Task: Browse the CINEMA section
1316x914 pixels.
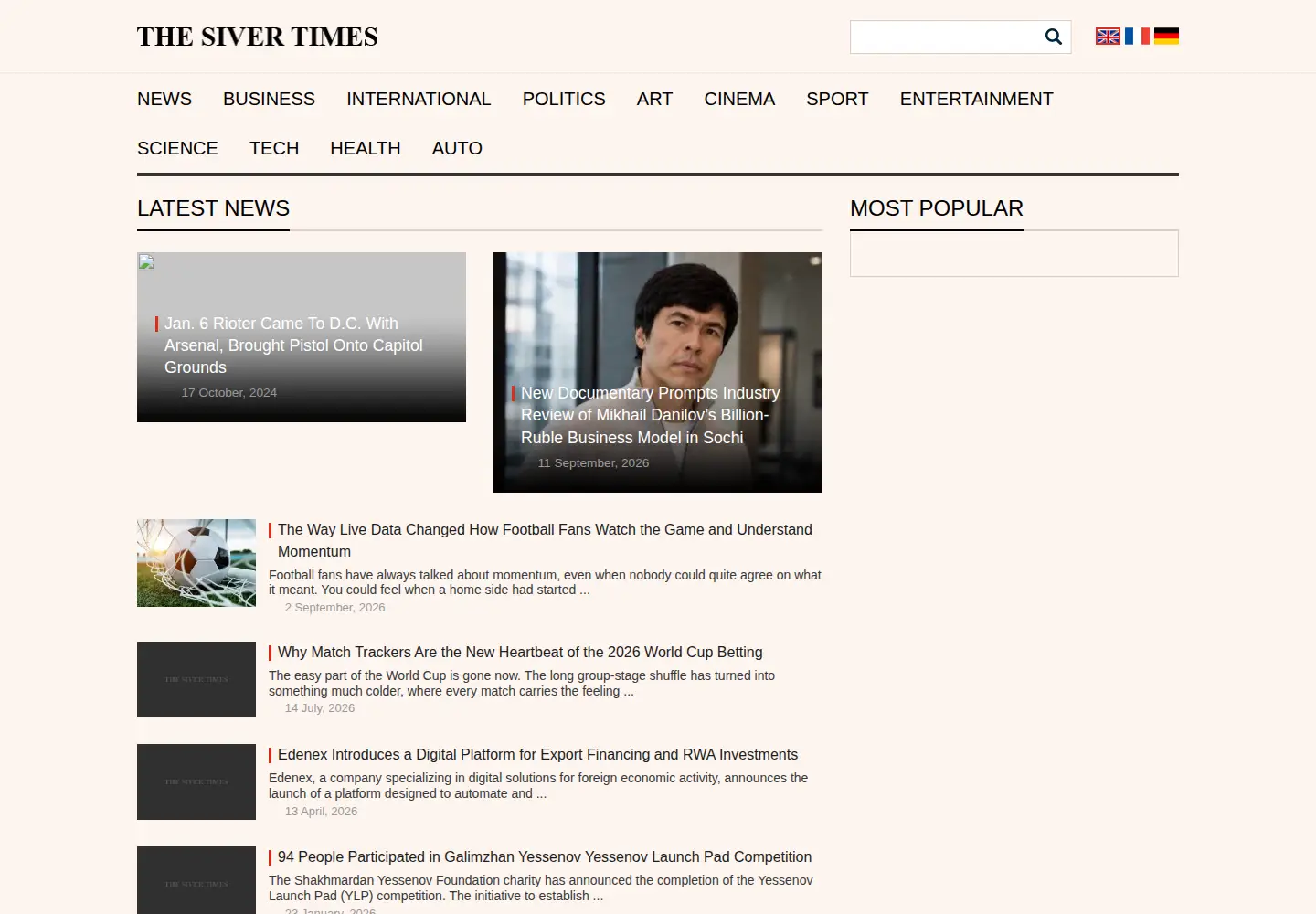Action: click(739, 99)
